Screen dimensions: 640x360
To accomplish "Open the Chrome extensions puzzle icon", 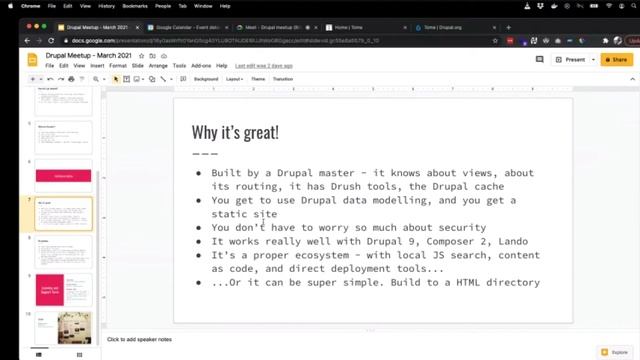I will point(605,41).
